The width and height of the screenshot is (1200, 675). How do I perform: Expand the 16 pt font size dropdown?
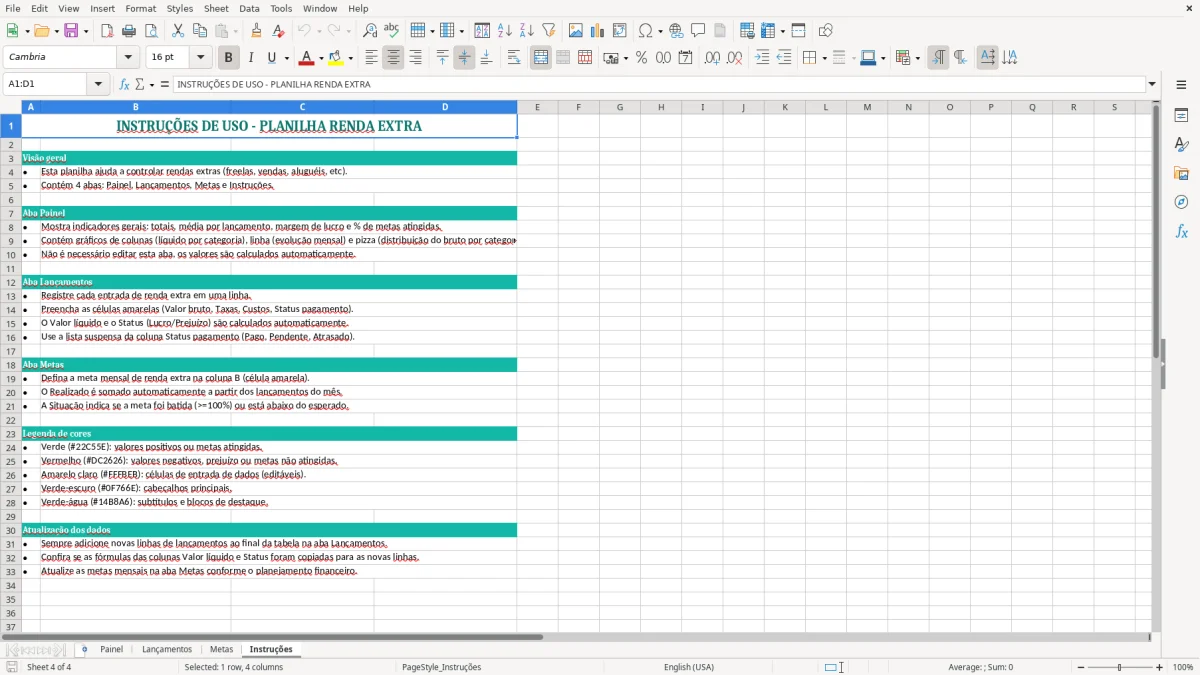pyautogui.click(x=201, y=57)
